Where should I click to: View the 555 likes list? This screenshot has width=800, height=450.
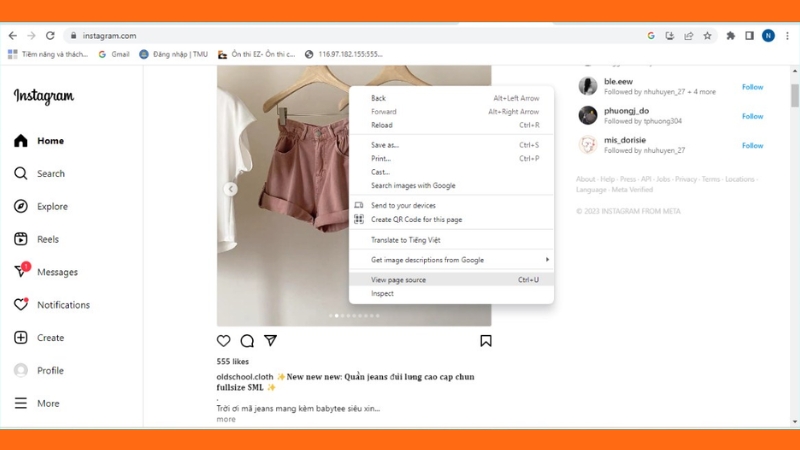(233, 361)
